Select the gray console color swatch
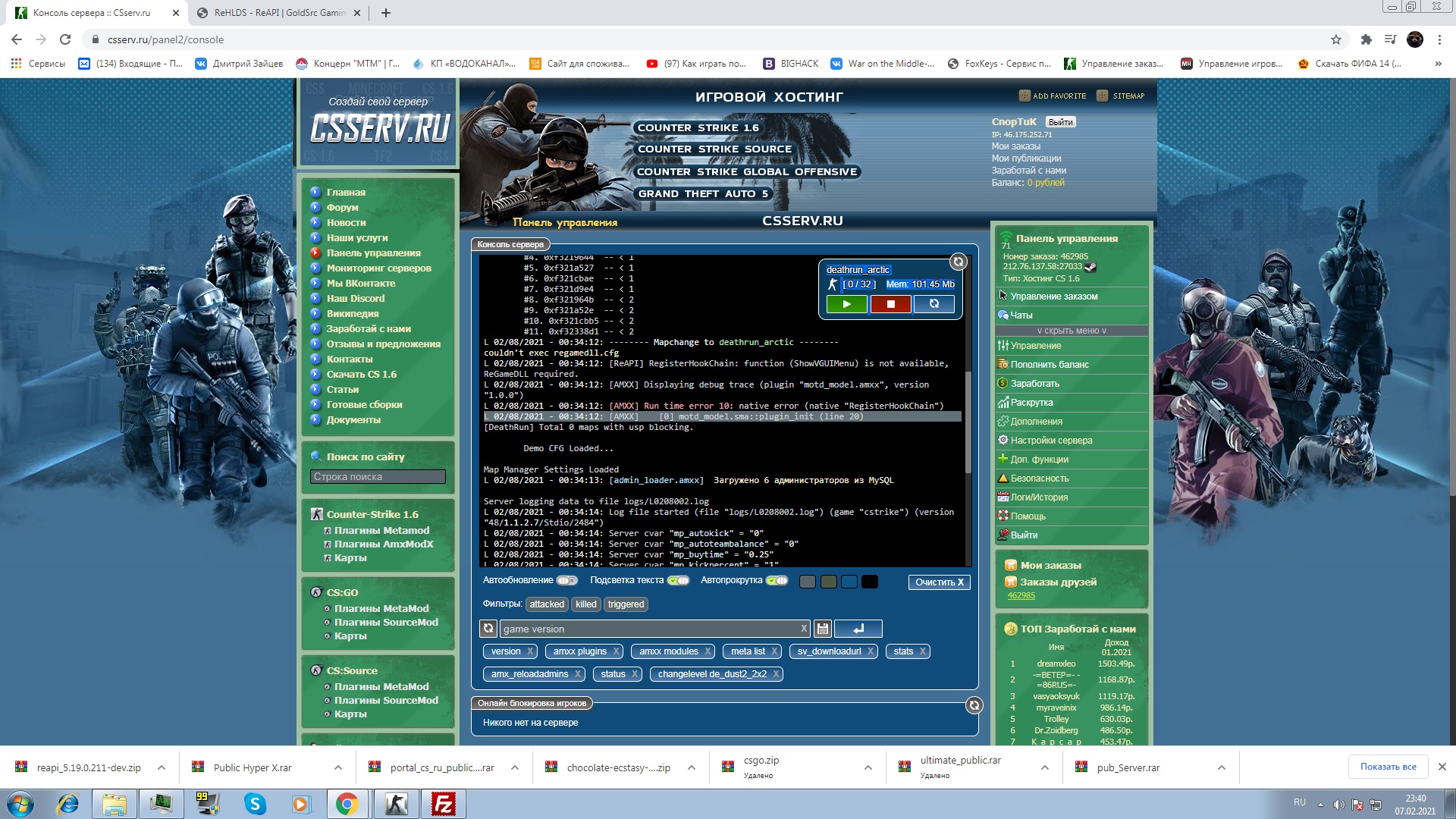 (808, 582)
